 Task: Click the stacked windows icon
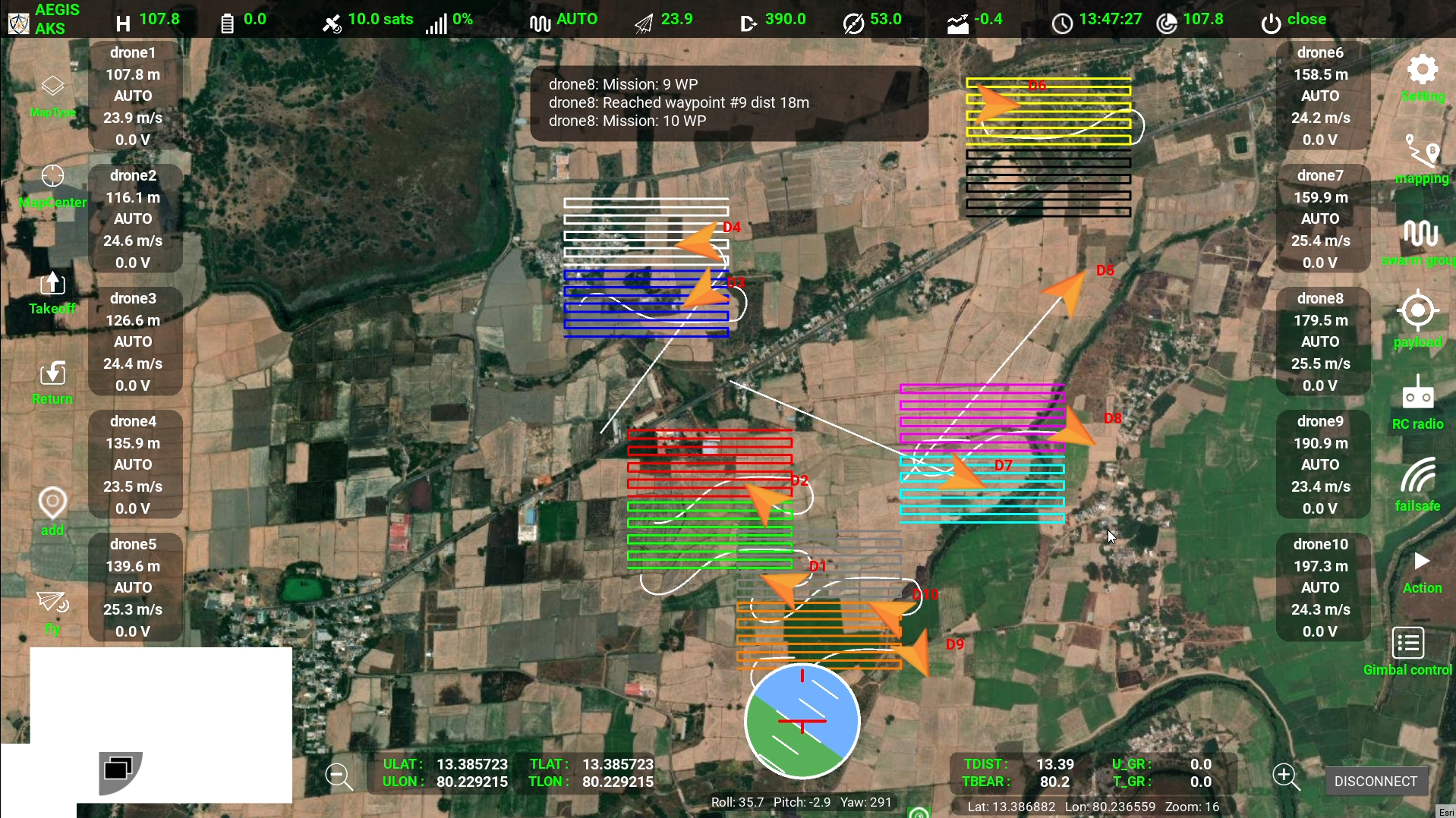point(118,769)
